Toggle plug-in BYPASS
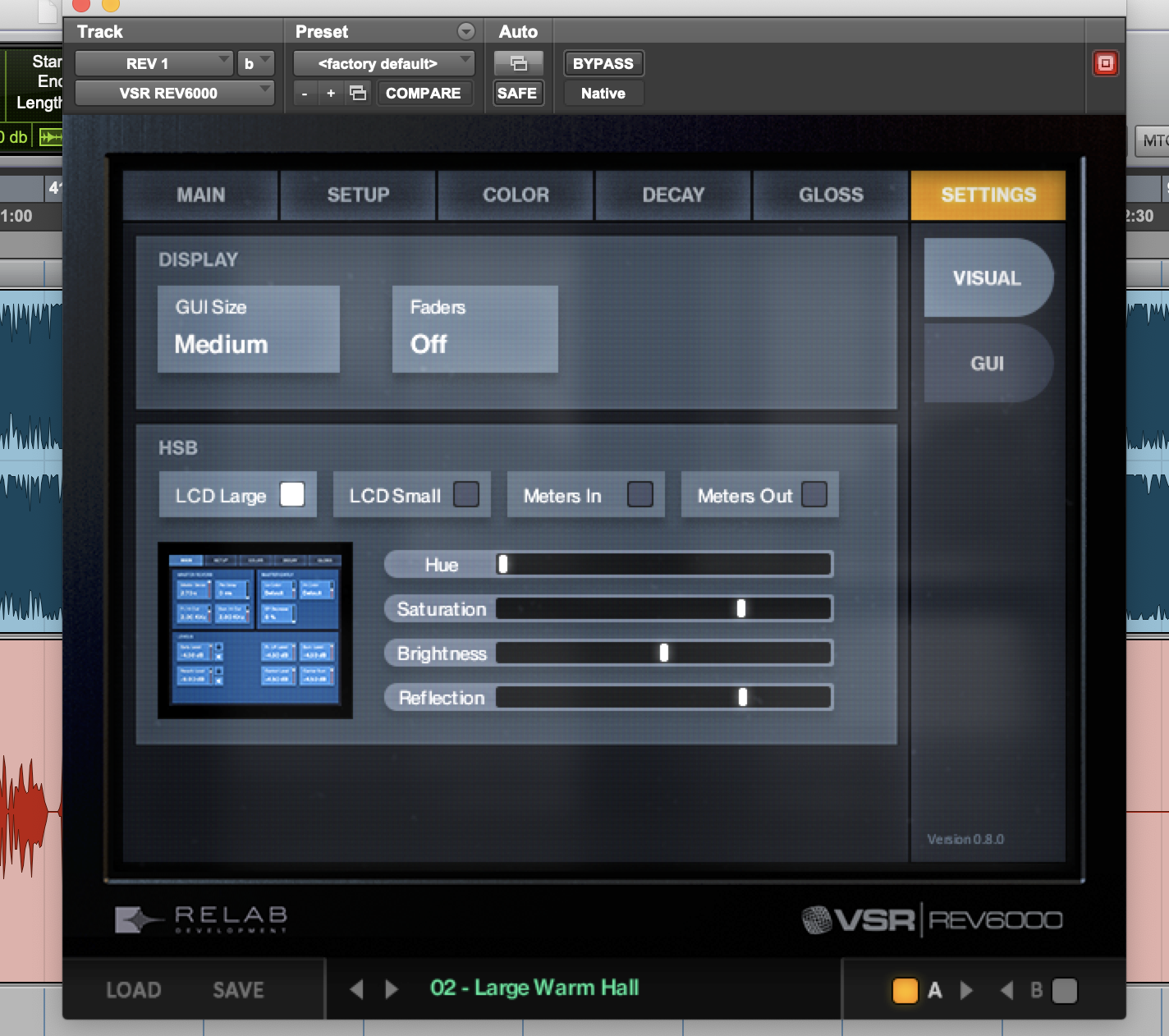The height and width of the screenshot is (1036, 1169). pos(603,63)
